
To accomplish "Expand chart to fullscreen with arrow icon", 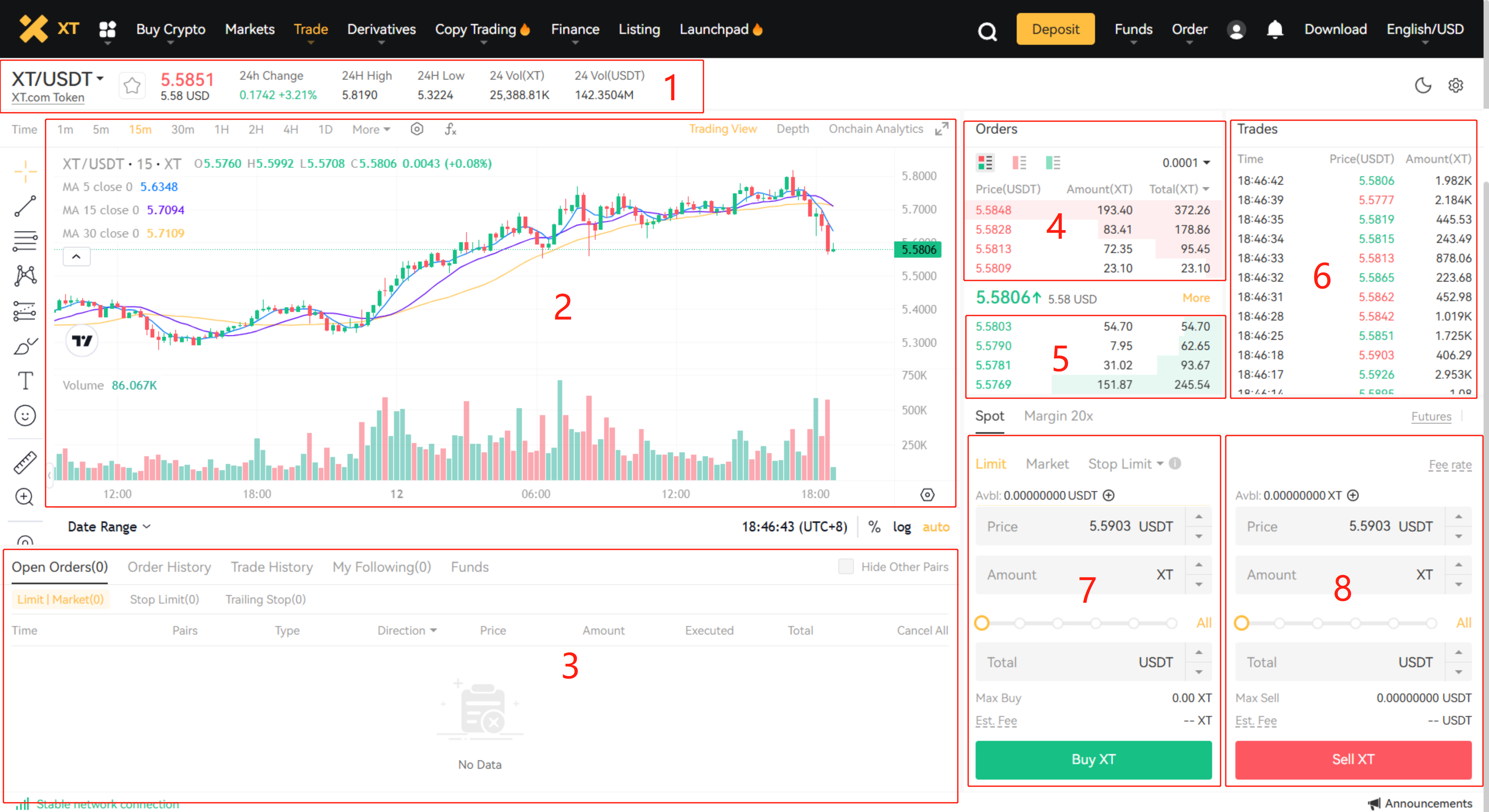I will (x=942, y=129).
